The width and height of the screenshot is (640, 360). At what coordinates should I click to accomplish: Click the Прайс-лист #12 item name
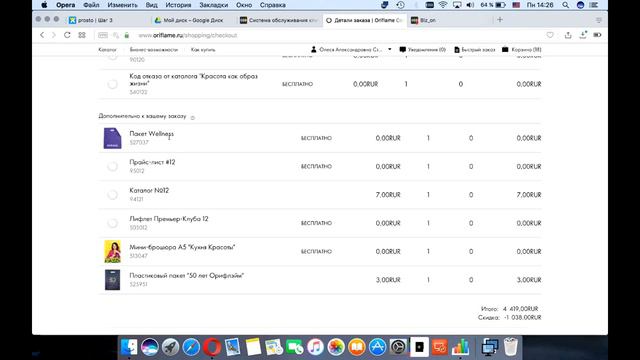[152, 162]
